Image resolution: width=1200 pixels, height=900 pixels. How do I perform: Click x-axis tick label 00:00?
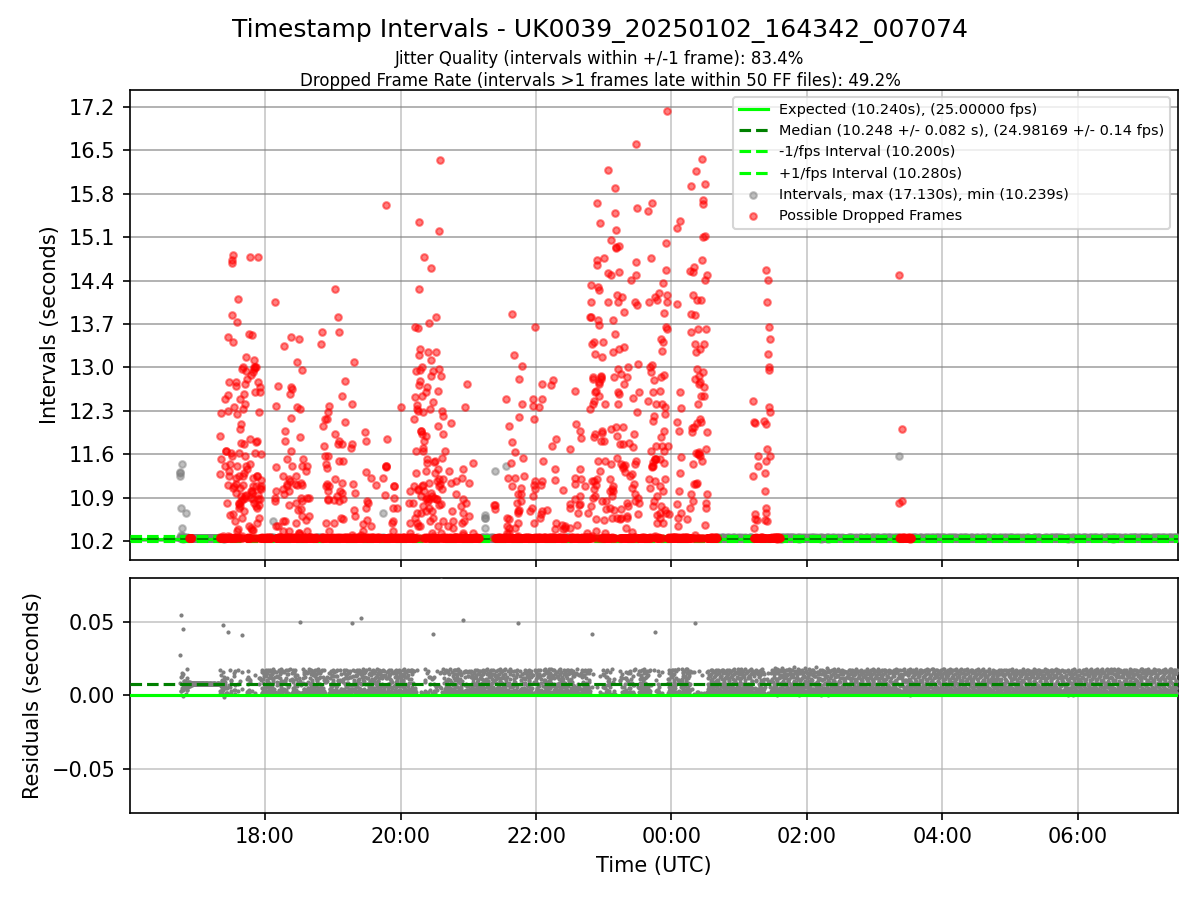click(x=671, y=835)
